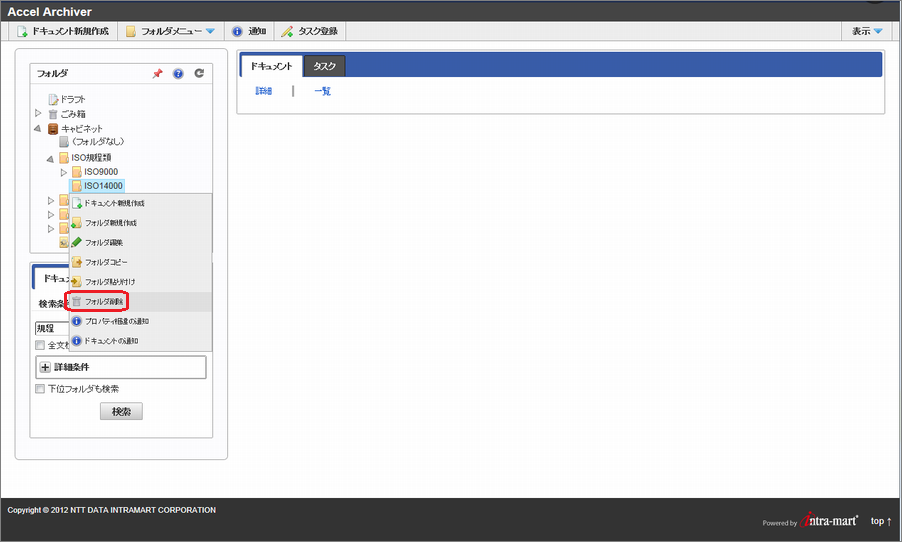The width and height of the screenshot is (902, 542).
Task: Click the top link in the footer
Action: [x=881, y=521]
